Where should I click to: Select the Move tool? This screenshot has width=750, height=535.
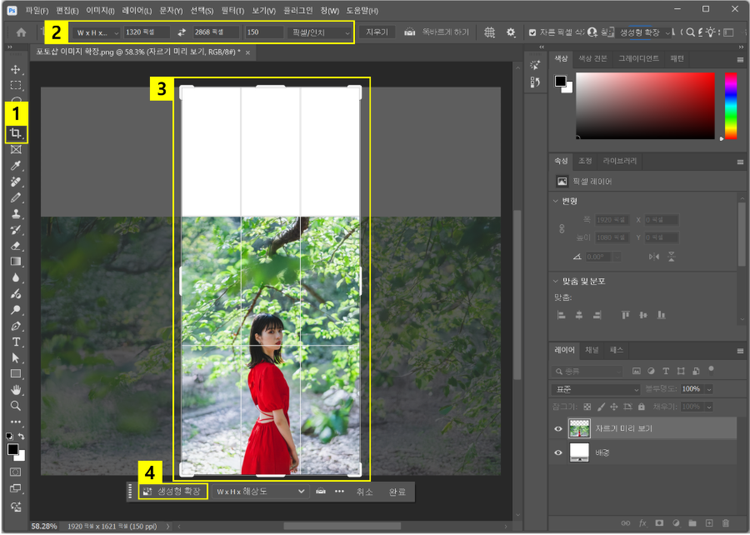pos(15,70)
